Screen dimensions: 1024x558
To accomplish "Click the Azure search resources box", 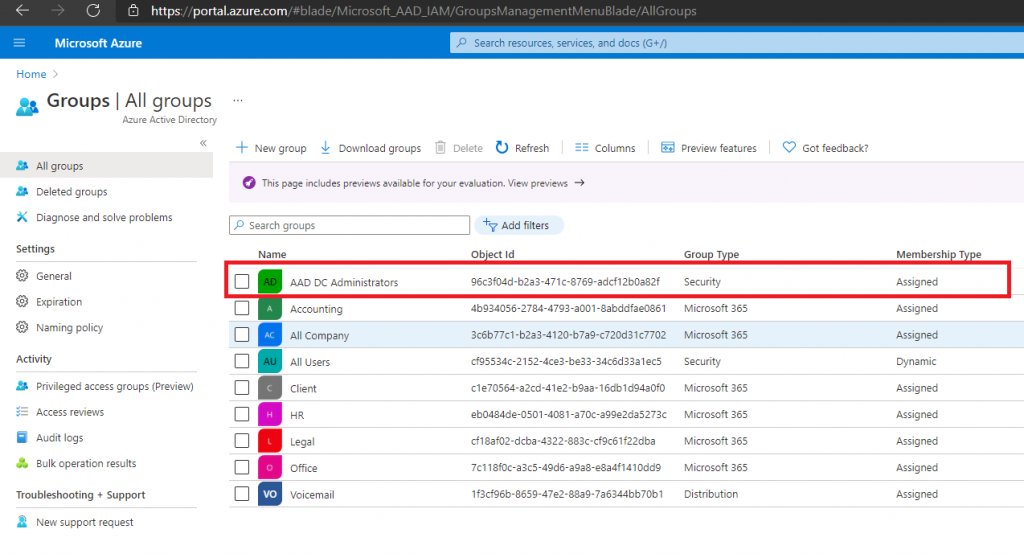I will [x=737, y=43].
